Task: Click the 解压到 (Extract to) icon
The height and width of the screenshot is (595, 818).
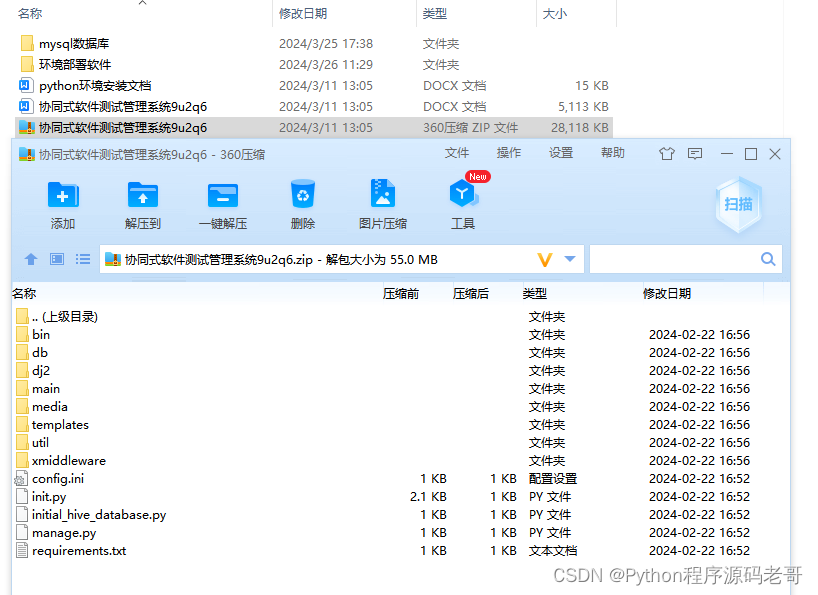Action: pos(142,199)
